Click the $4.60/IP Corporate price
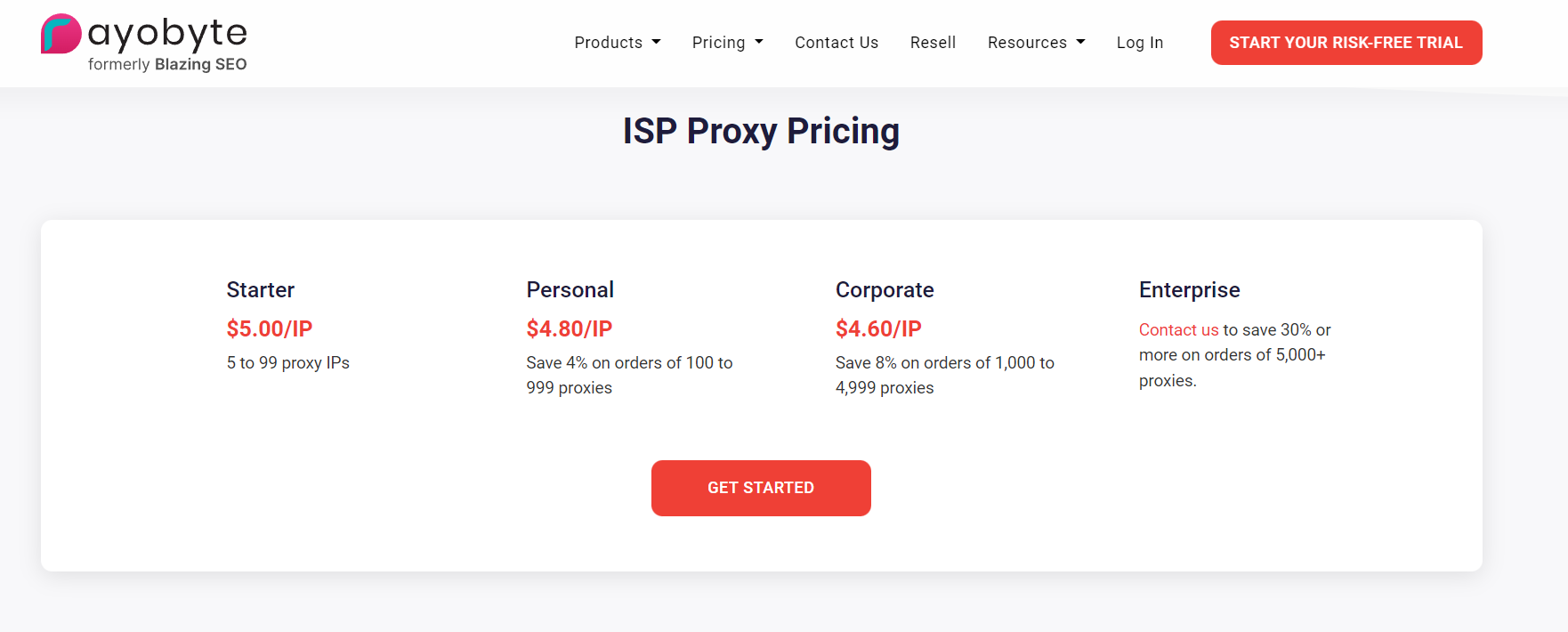This screenshot has height=632, width=1568. (878, 328)
